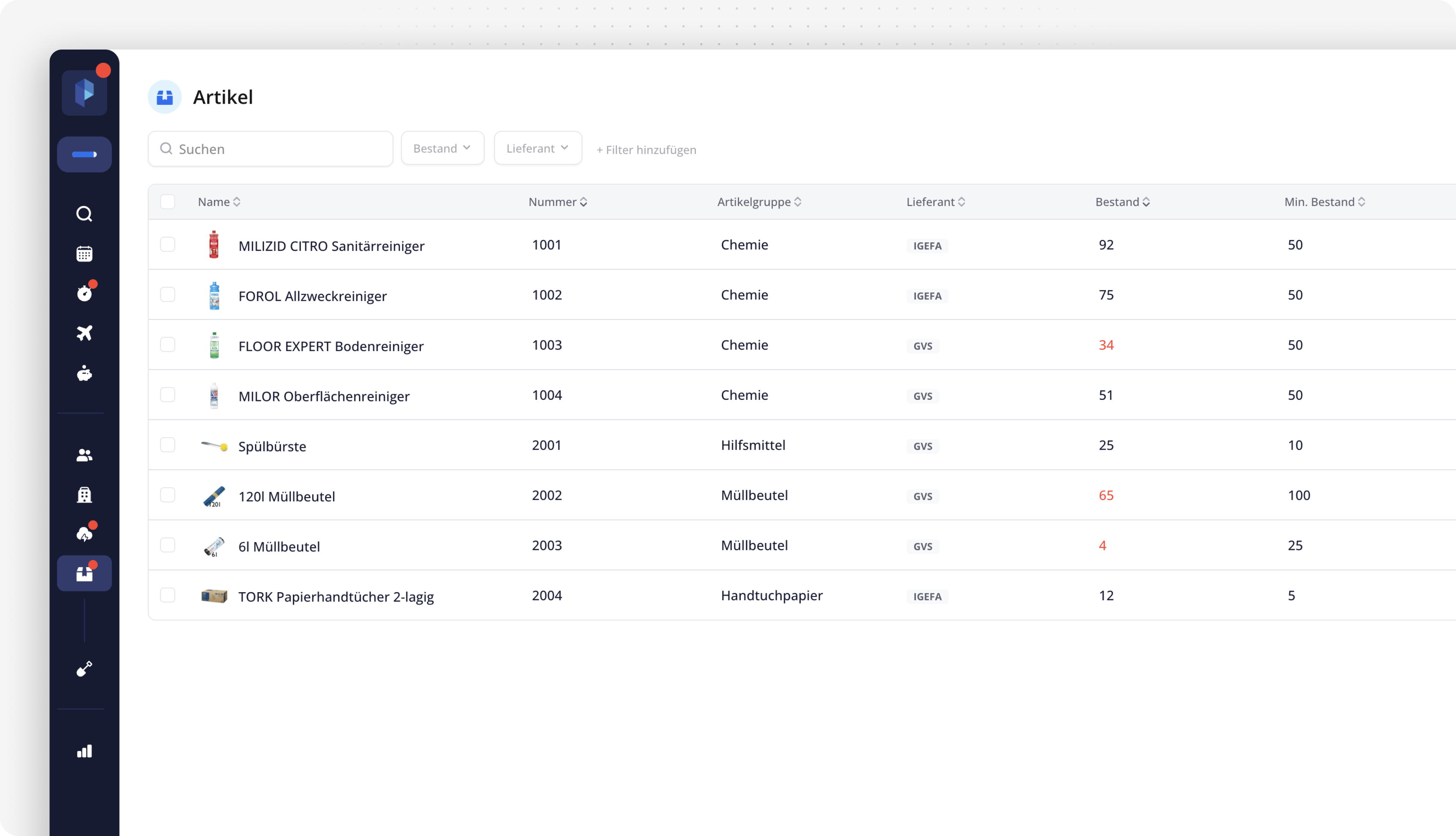Click '+ Filter hinzufügen' link

pyautogui.click(x=646, y=150)
